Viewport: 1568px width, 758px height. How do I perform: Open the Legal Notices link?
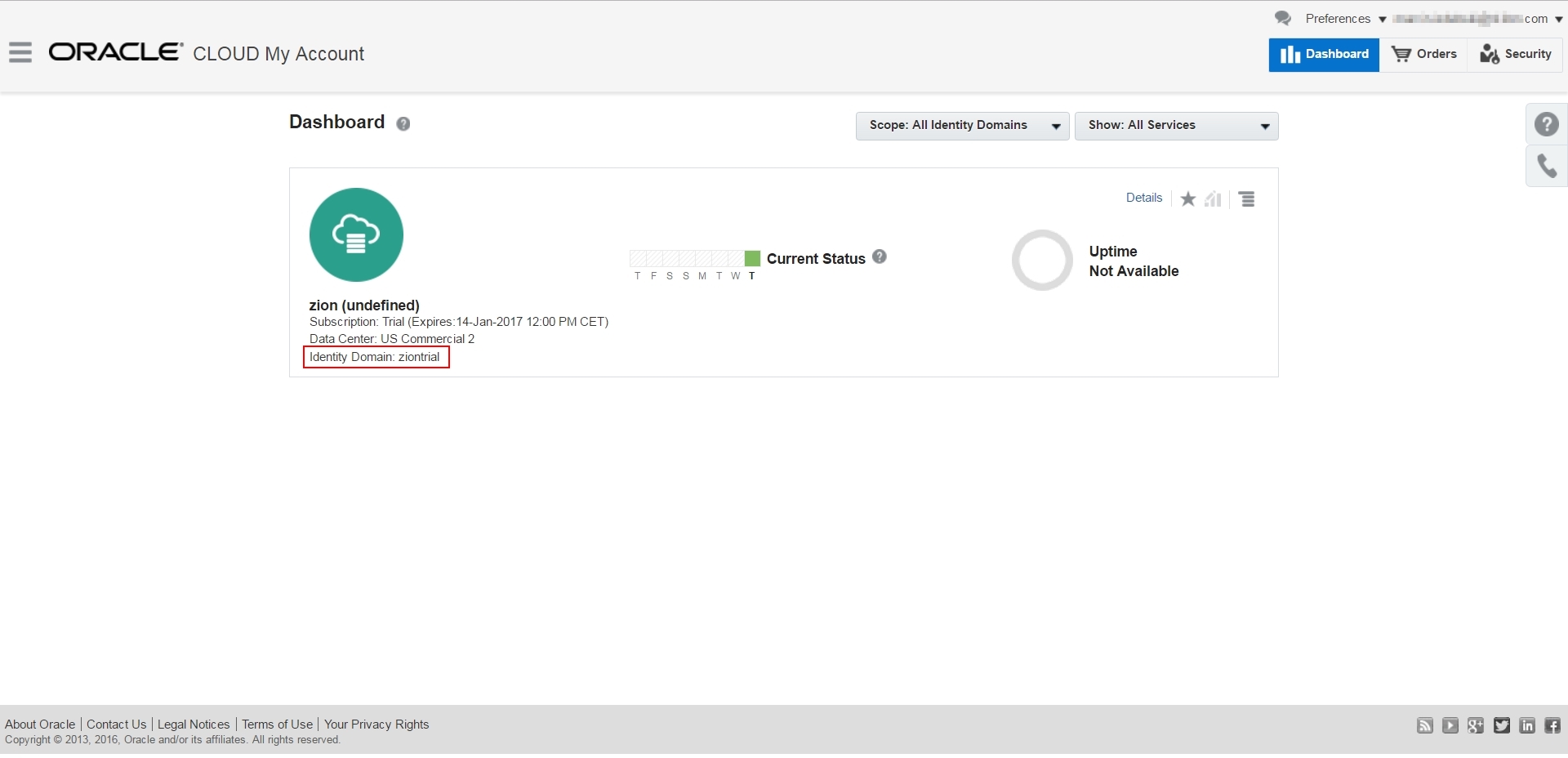point(194,725)
